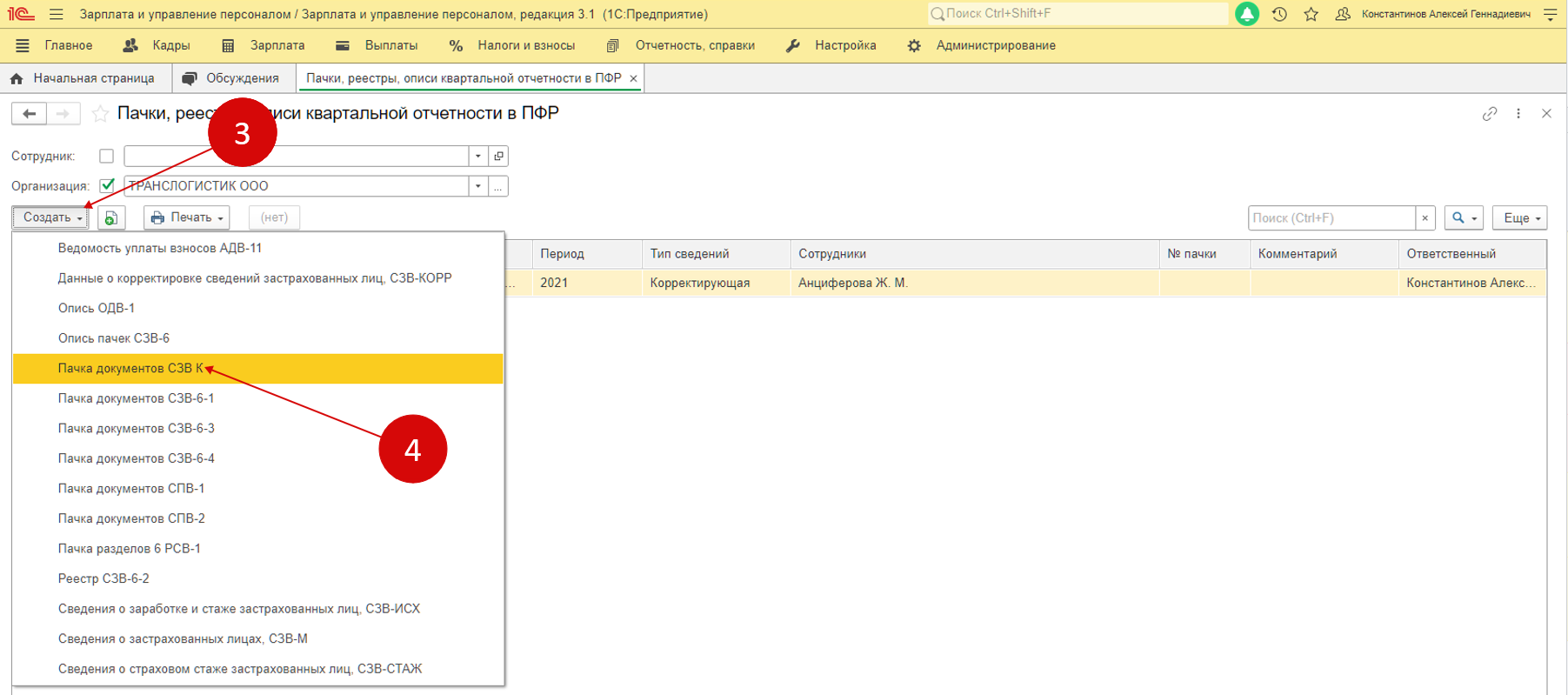Expand the Еще menu button
This screenshot has width=1568, height=695.
[x=1519, y=218]
